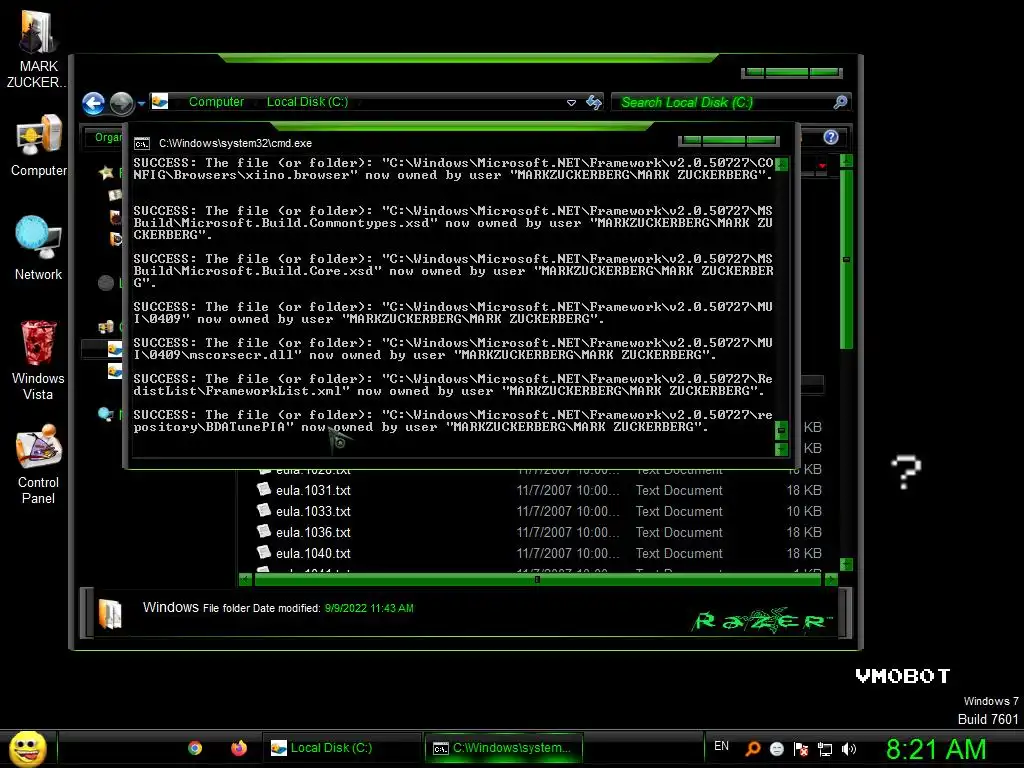Click date 11/7/2007 of eula.1031.txt
Viewport: 1024px width, 768px height.
pos(568,490)
